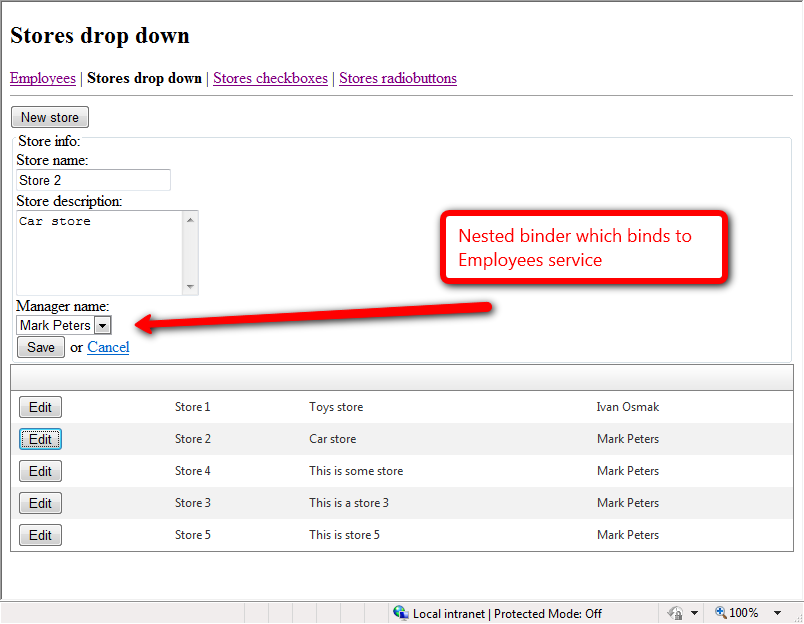Focus the Store description text area
Screen dimensions: 804x624
100,252
